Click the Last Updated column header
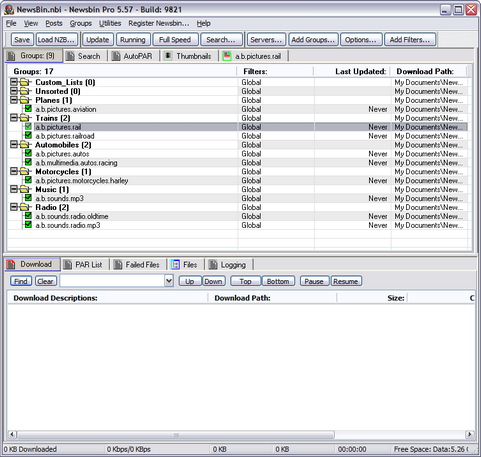The width and height of the screenshot is (481, 457). tap(352, 71)
